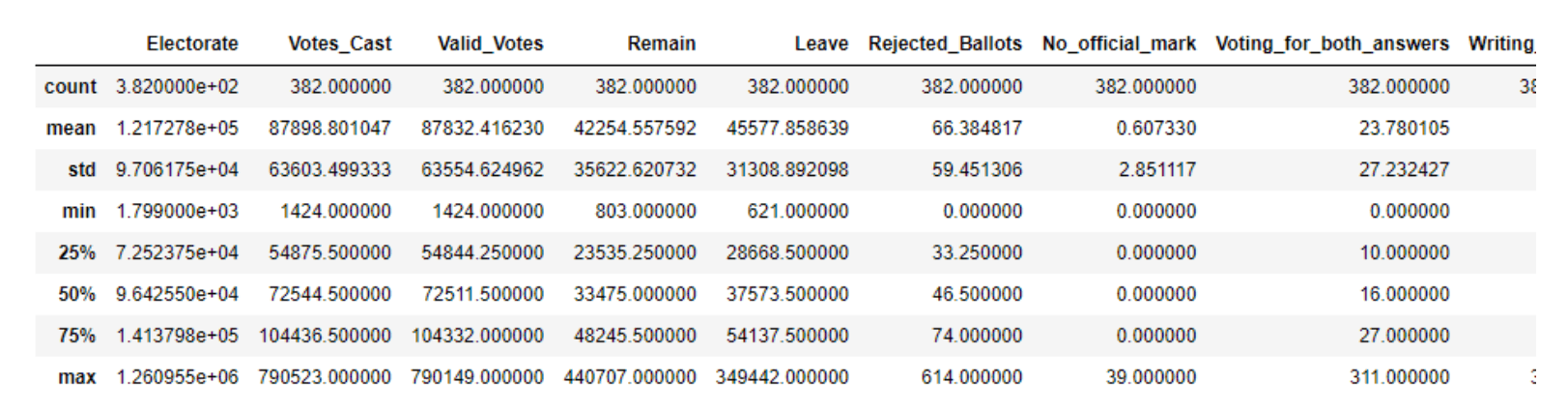Select the count row label
Image resolution: width=1568 pixels, height=413 pixels.
[71, 87]
